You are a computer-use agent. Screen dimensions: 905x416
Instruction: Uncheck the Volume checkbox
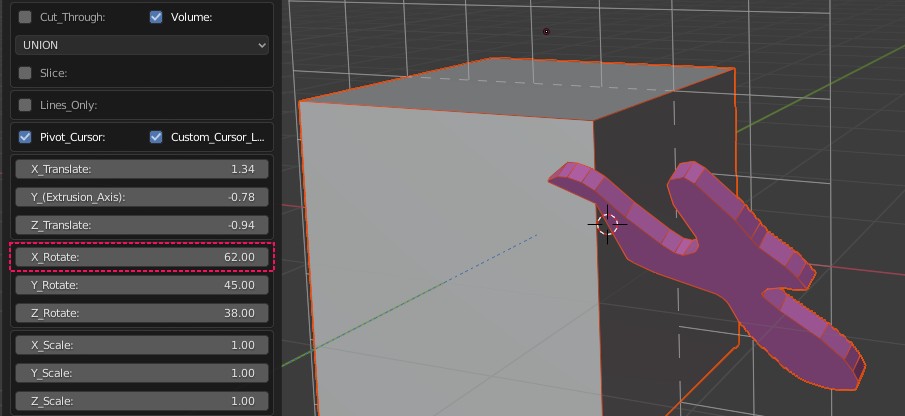(x=156, y=17)
